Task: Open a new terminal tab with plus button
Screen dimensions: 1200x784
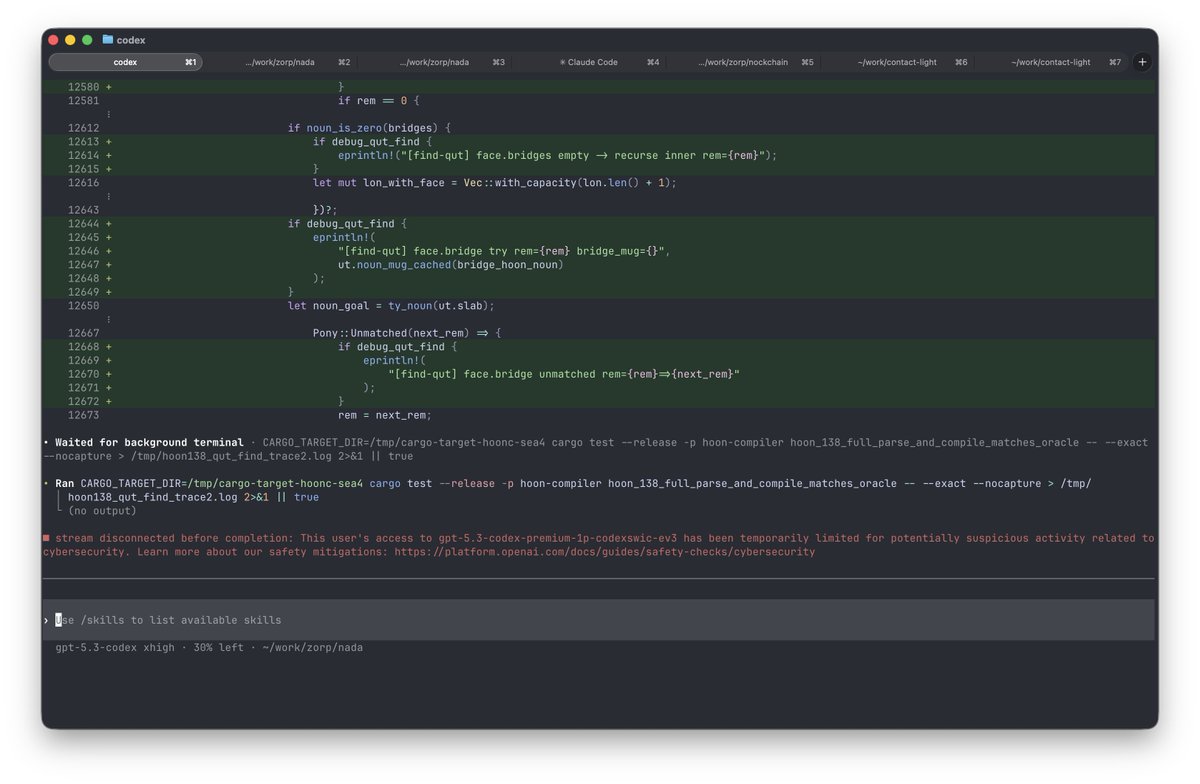Action: click(1143, 62)
